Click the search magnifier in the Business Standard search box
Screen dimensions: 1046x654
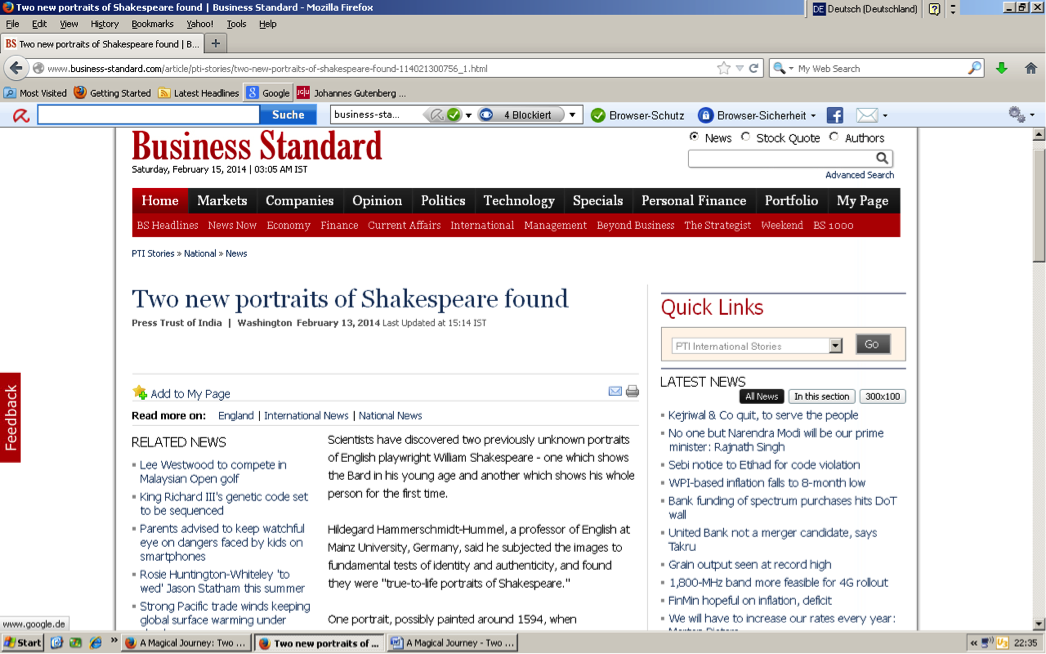coord(882,158)
